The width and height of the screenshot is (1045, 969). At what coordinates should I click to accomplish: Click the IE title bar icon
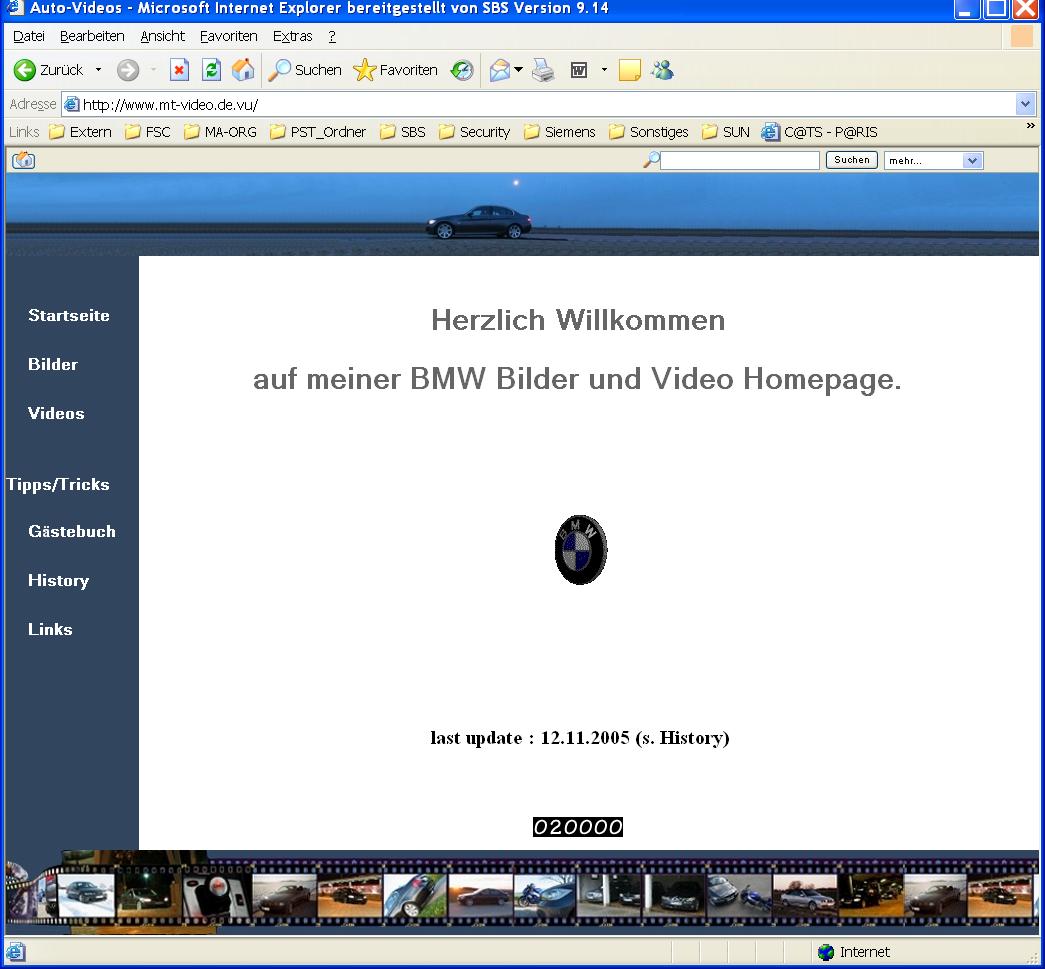point(15,8)
